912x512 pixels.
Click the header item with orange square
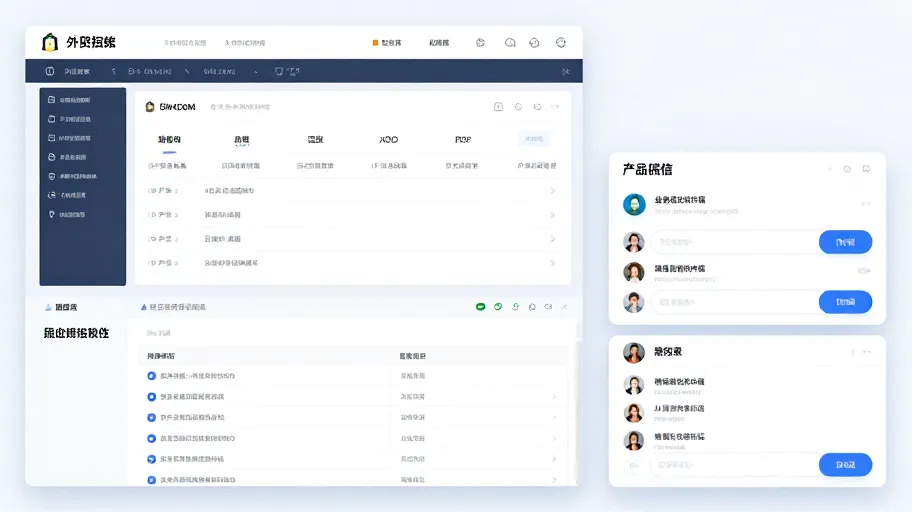tap(387, 42)
